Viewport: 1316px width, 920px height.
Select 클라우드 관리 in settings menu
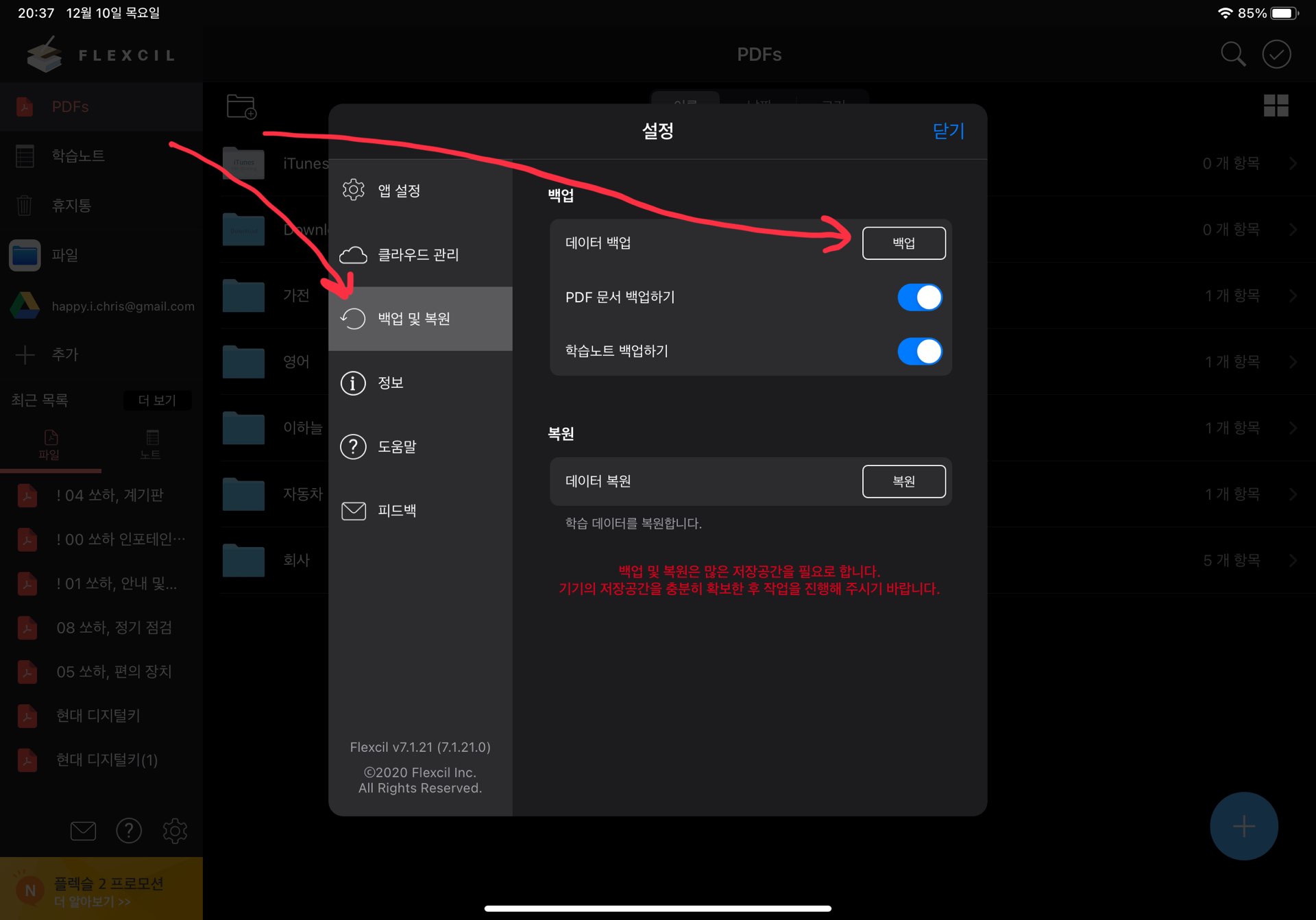point(419,255)
